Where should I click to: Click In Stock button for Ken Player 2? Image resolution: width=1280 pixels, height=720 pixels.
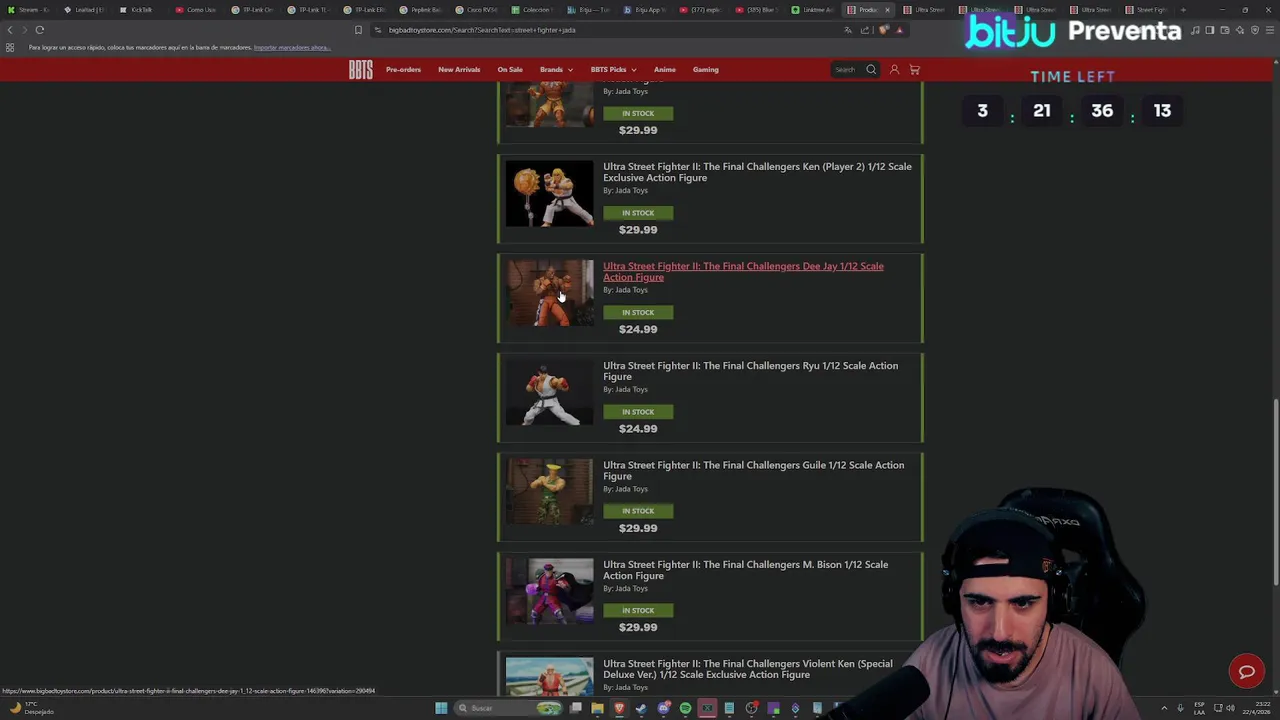click(x=638, y=213)
